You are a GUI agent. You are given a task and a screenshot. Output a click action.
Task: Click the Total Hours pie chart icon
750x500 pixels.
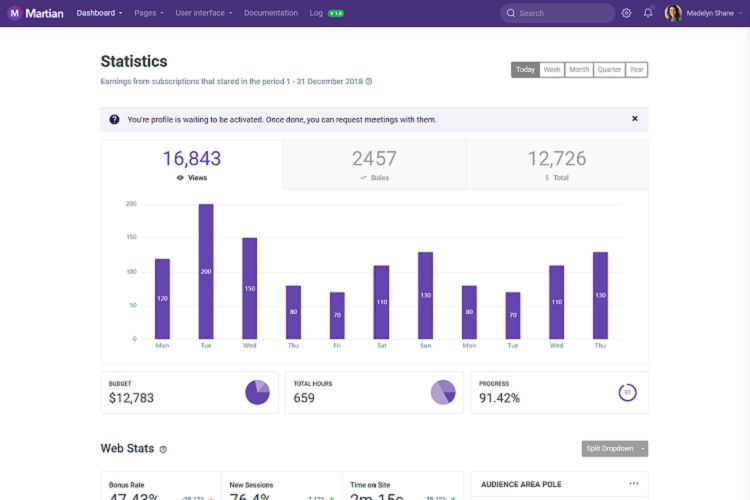(443, 392)
